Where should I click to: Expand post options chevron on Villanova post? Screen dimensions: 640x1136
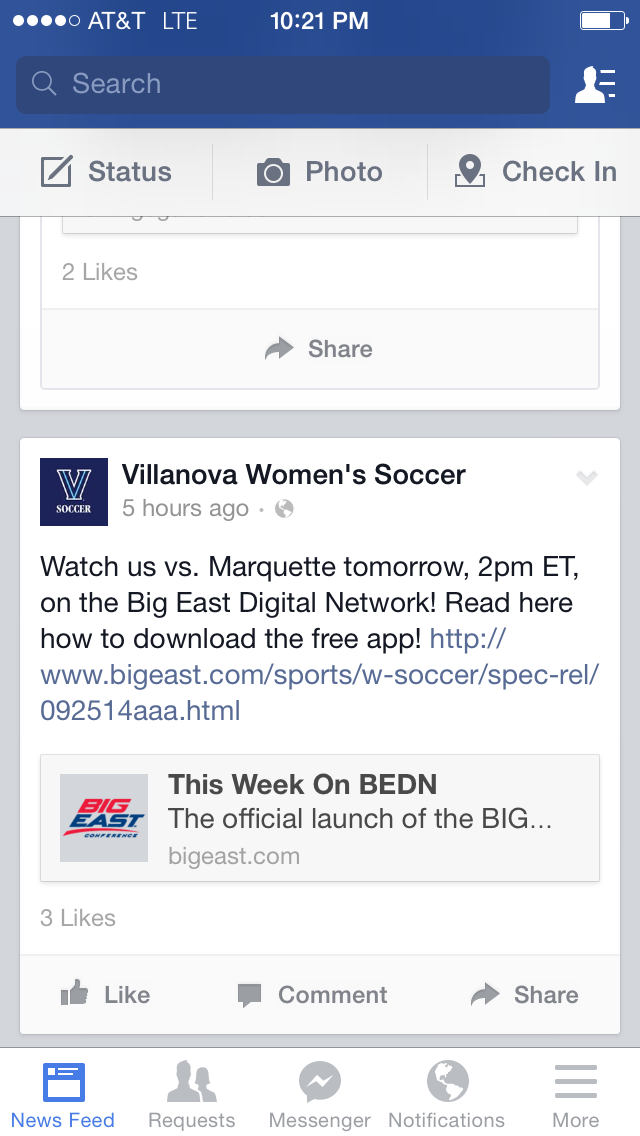[586, 478]
